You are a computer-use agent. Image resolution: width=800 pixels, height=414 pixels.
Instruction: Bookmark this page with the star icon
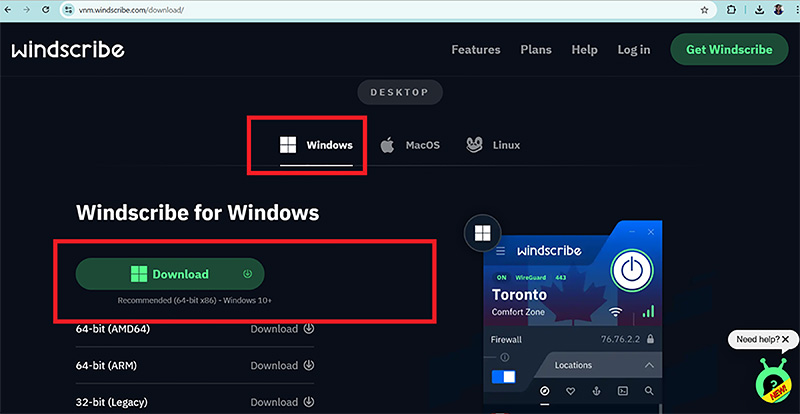(704, 10)
